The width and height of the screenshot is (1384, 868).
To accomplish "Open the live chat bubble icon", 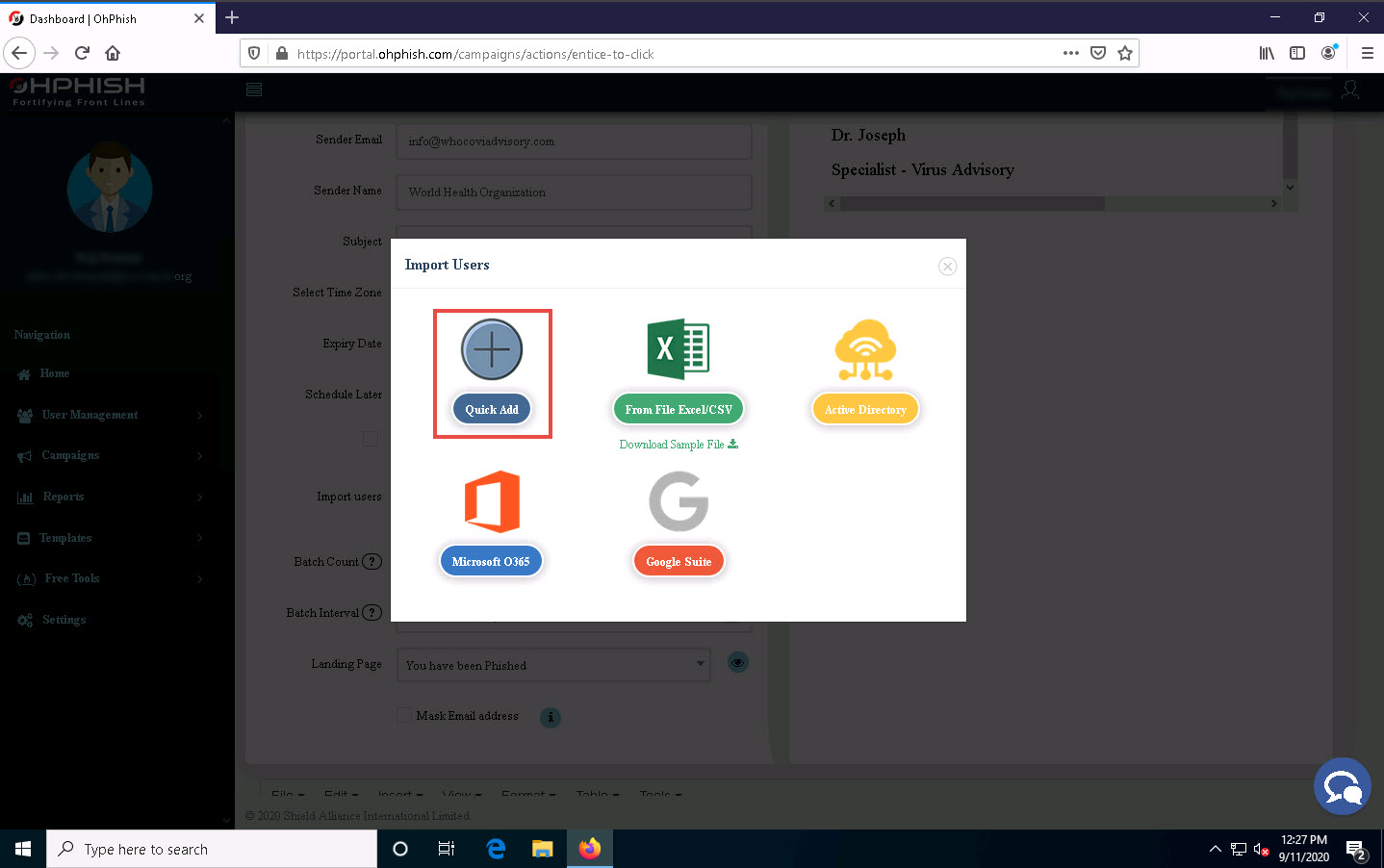I will 1342,786.
